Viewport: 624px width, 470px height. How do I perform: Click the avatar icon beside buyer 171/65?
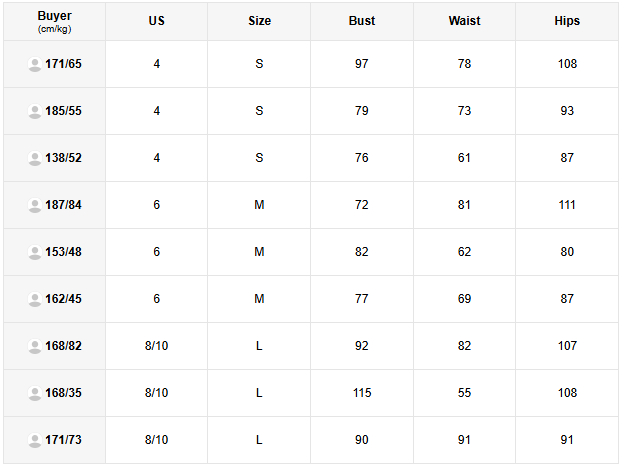pyautogui.click(x=35, y=64)
